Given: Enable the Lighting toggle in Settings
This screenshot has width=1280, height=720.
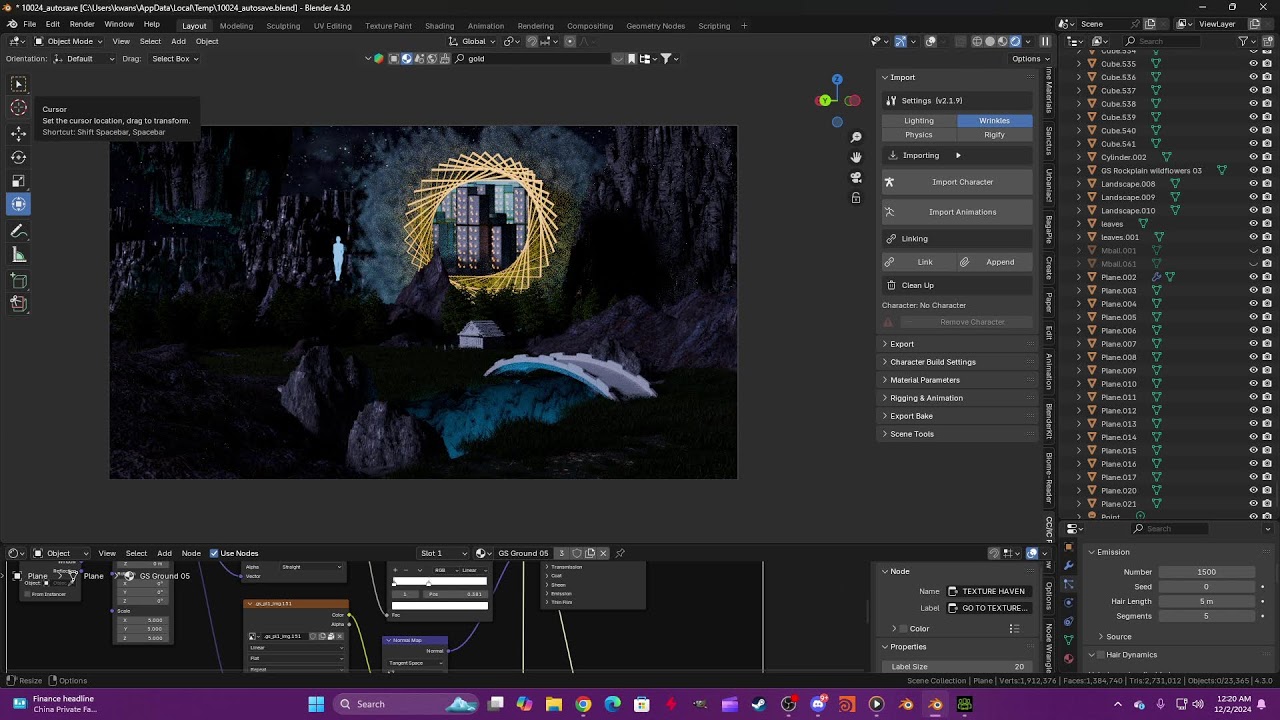Looking at the screenshot, I should [918, 120].
